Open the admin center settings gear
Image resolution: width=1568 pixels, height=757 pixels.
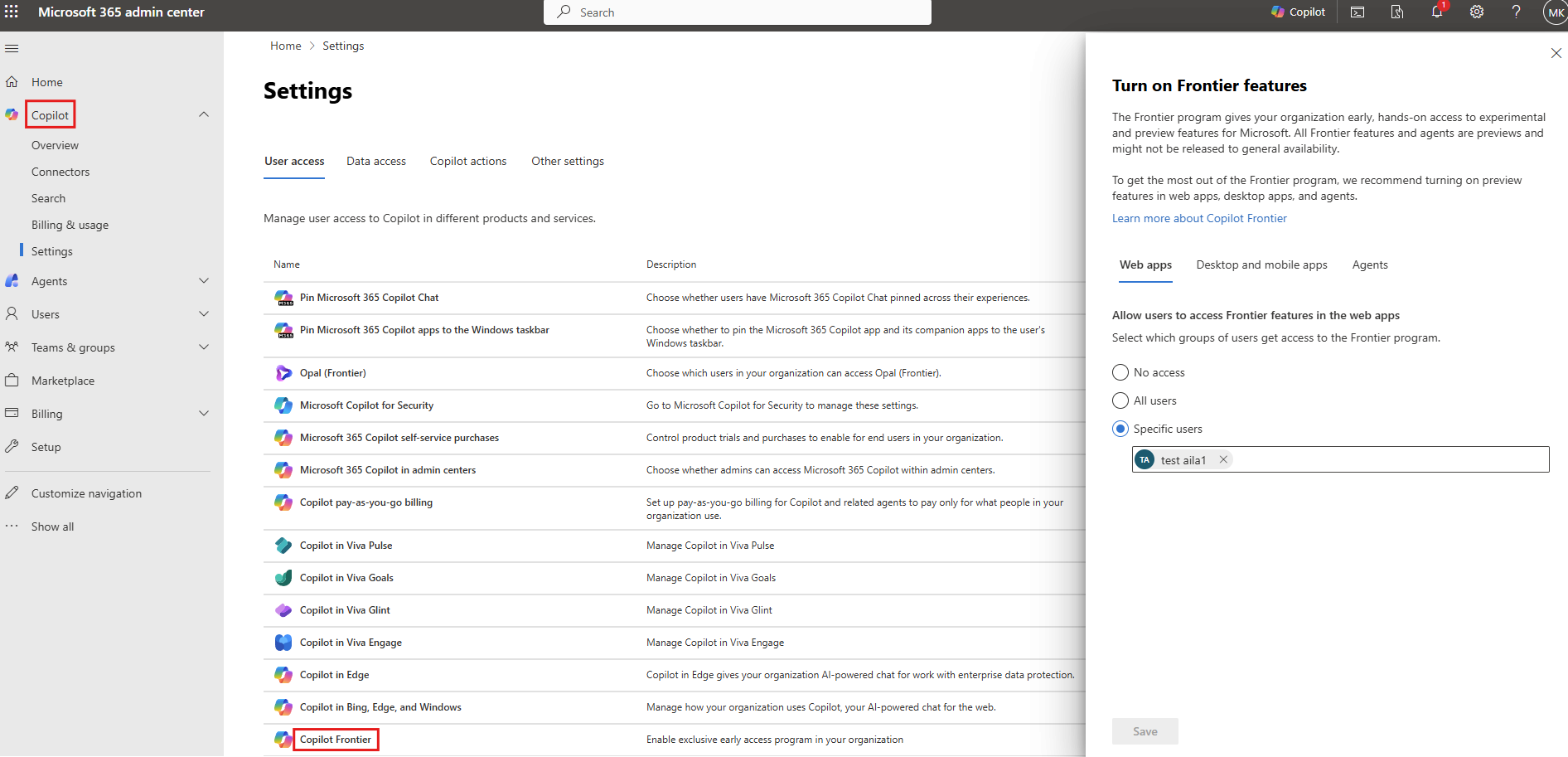point(1476,12)
